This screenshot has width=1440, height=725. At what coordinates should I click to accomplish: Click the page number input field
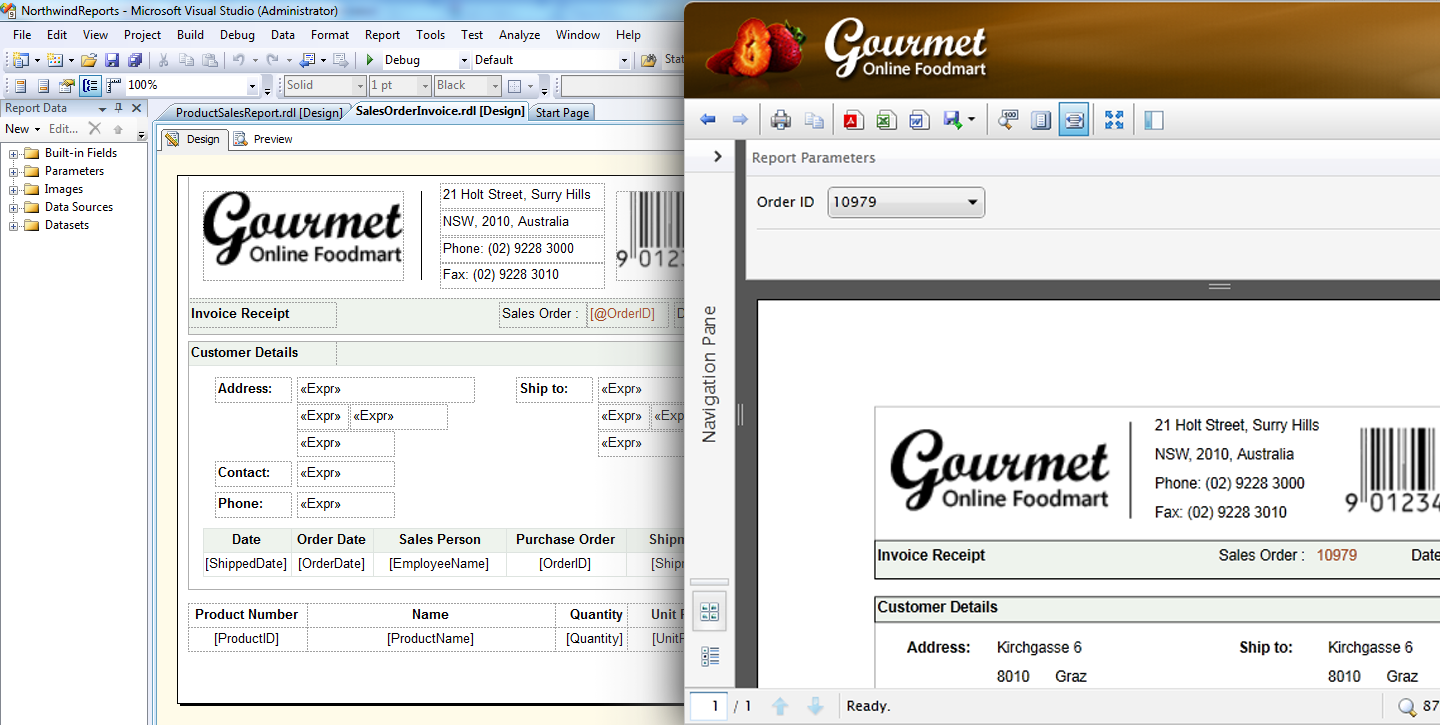click(x=708, y=706)
